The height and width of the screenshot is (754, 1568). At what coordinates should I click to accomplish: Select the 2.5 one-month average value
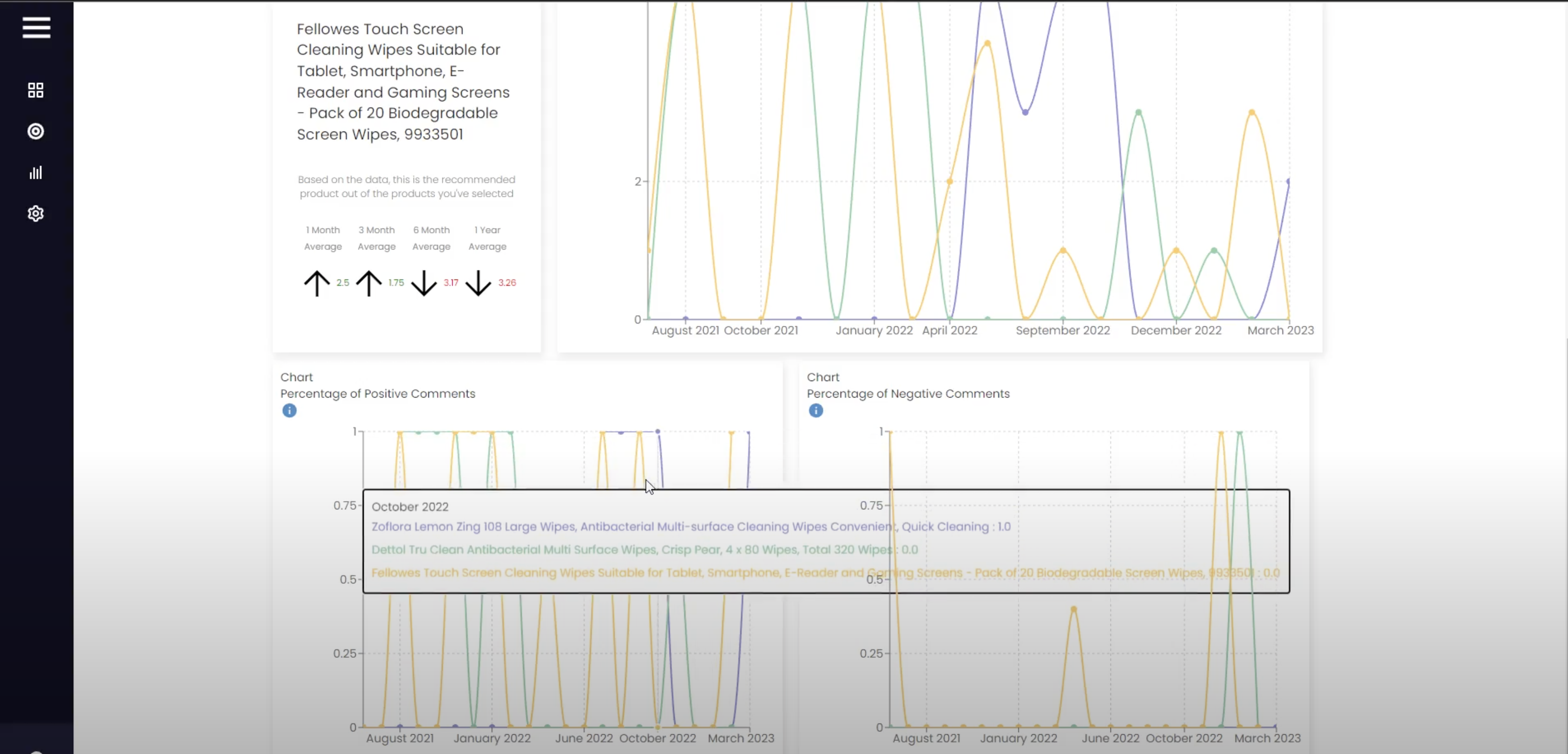tap(344, 282)
